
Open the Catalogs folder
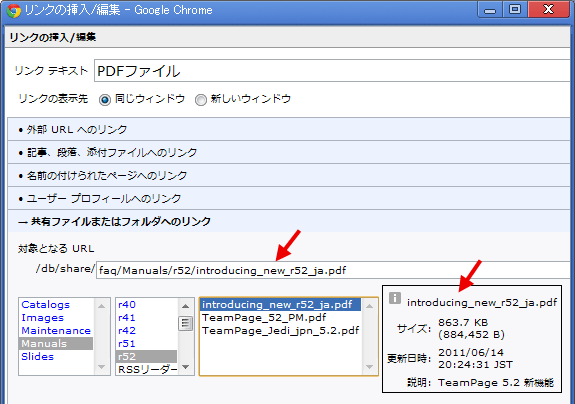[45, 305]
